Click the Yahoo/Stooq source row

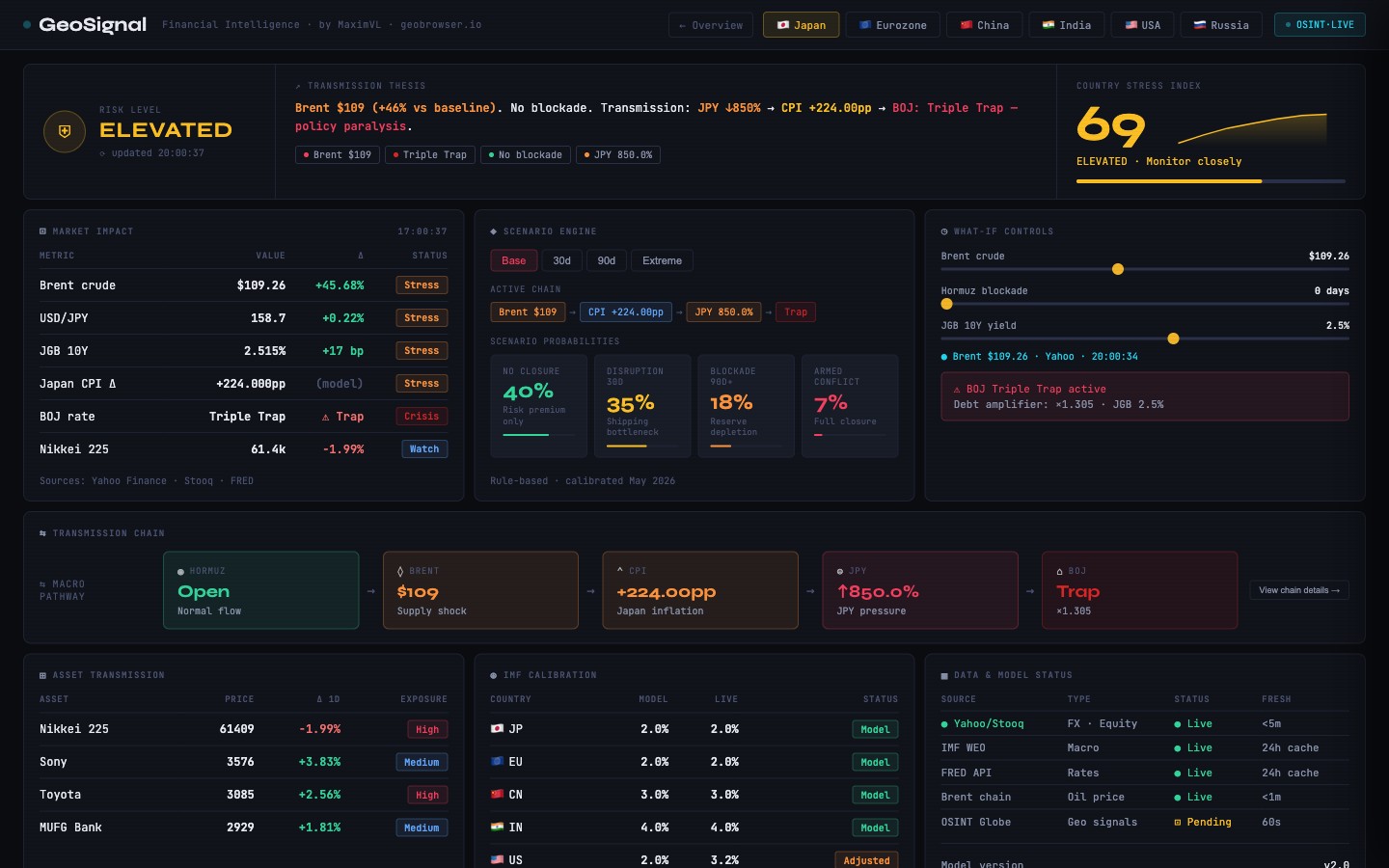[1145, 723]
